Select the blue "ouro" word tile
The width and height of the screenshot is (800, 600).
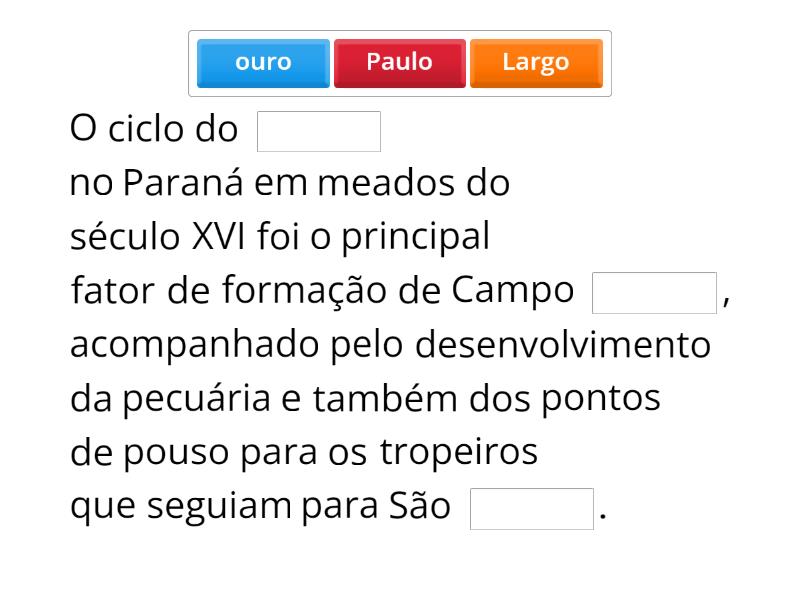coord(263,63)
